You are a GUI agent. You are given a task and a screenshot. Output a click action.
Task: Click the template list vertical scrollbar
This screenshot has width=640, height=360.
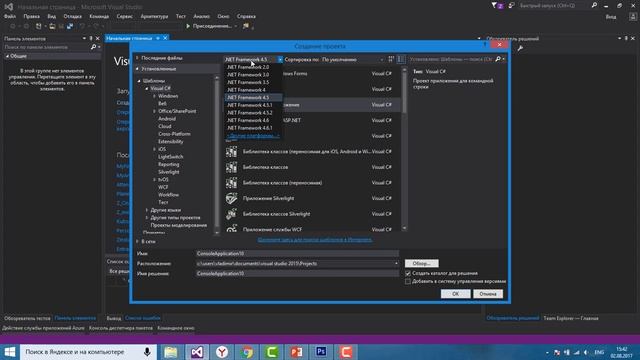pos(404,149)
